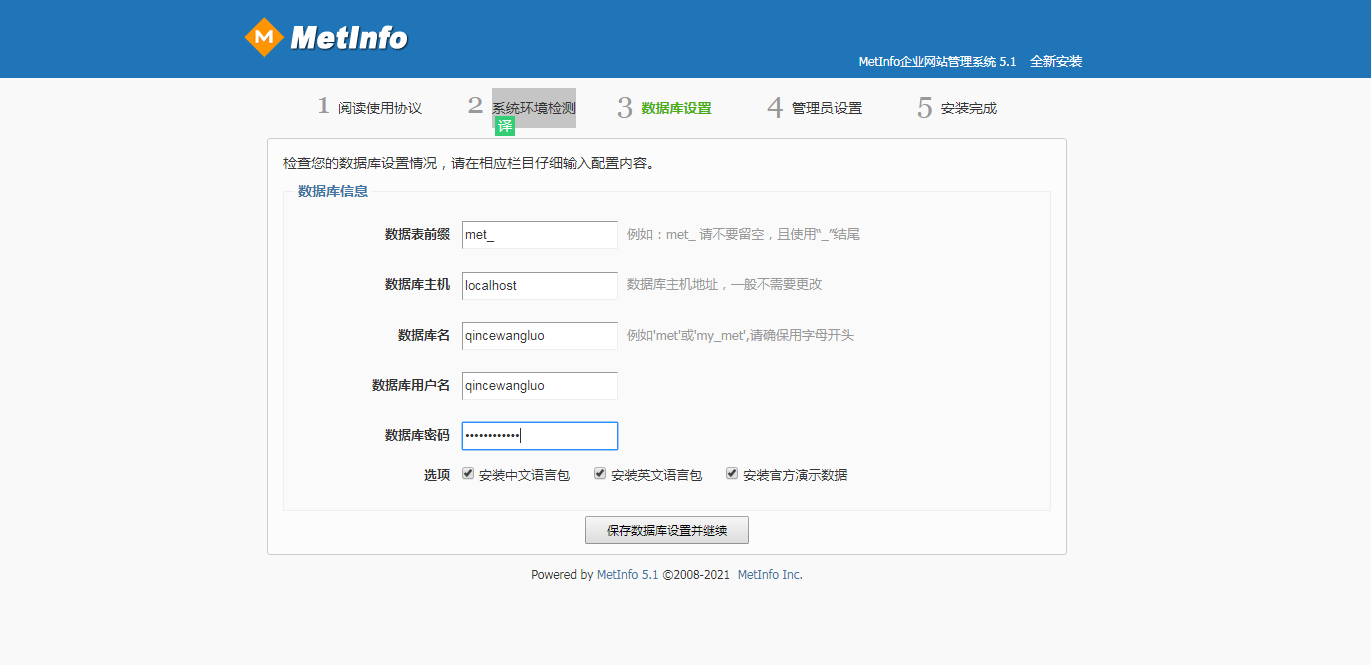1371x665 pixels.
Task: Go to step 4 管理员设置
Action: [x=815, y=107]
